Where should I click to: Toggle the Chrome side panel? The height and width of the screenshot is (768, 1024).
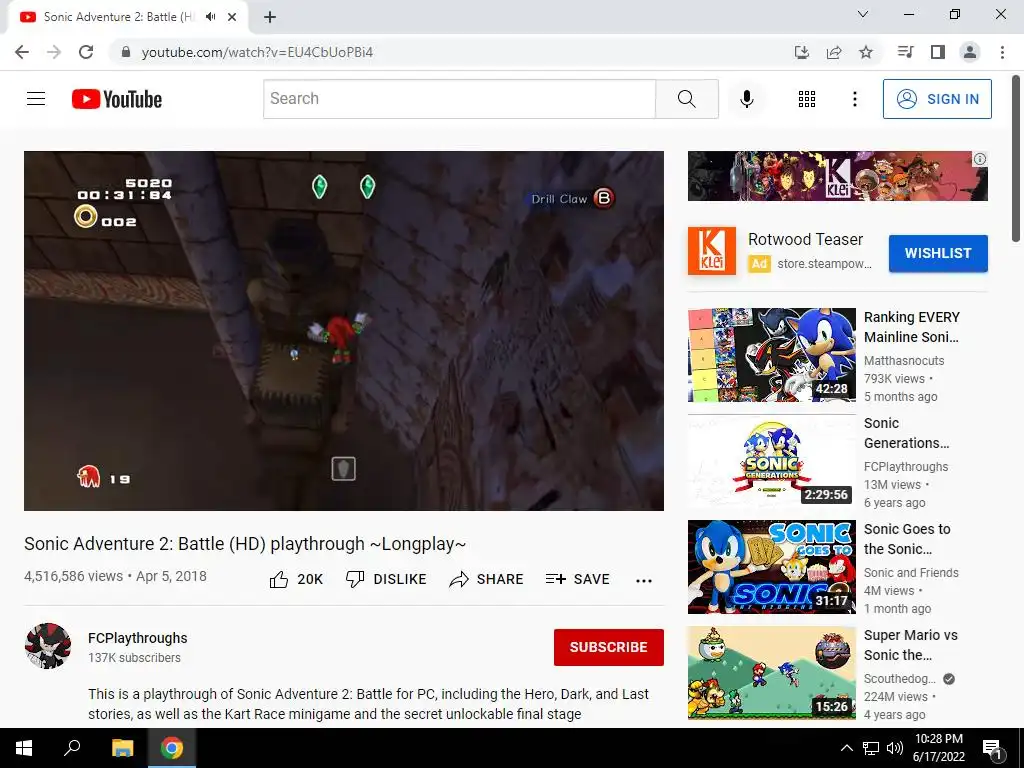tap(938, 52)
